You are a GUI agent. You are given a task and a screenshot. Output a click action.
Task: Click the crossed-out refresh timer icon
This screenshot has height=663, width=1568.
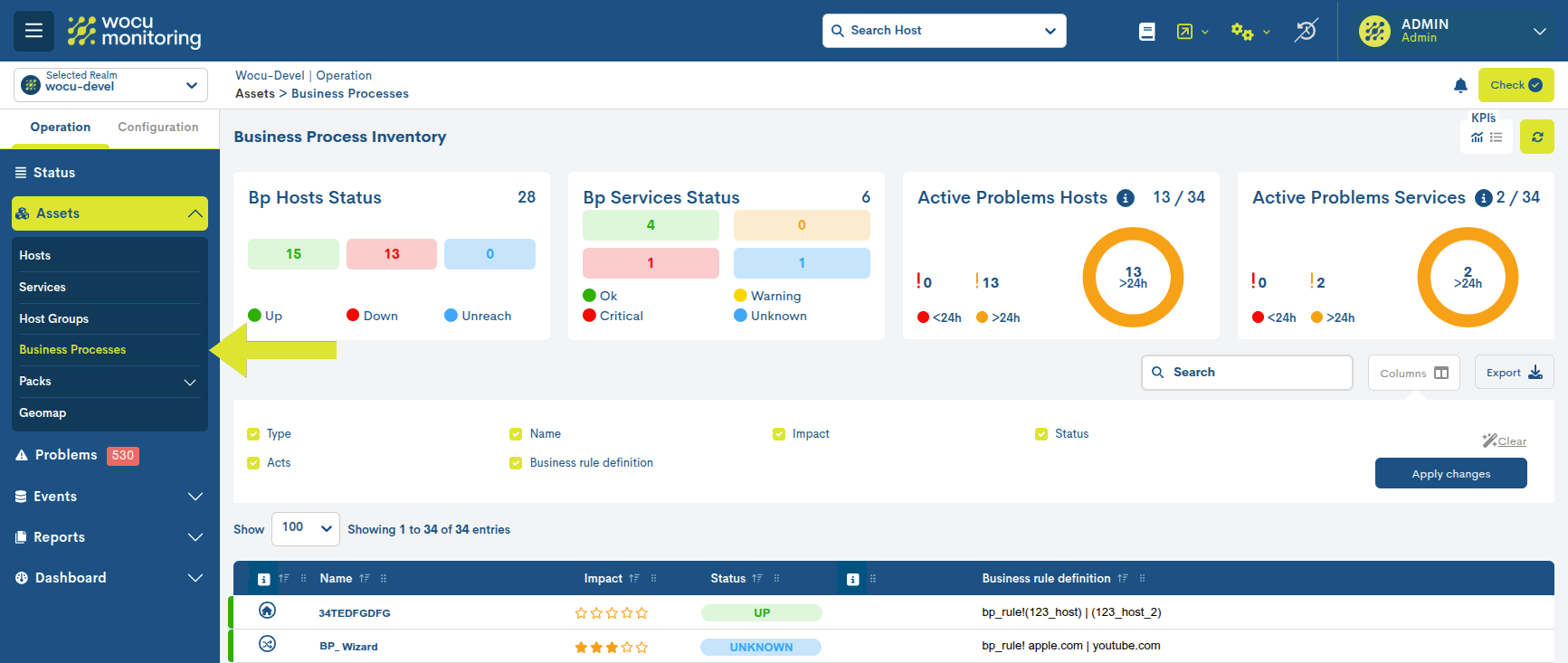coord(1306,31)
